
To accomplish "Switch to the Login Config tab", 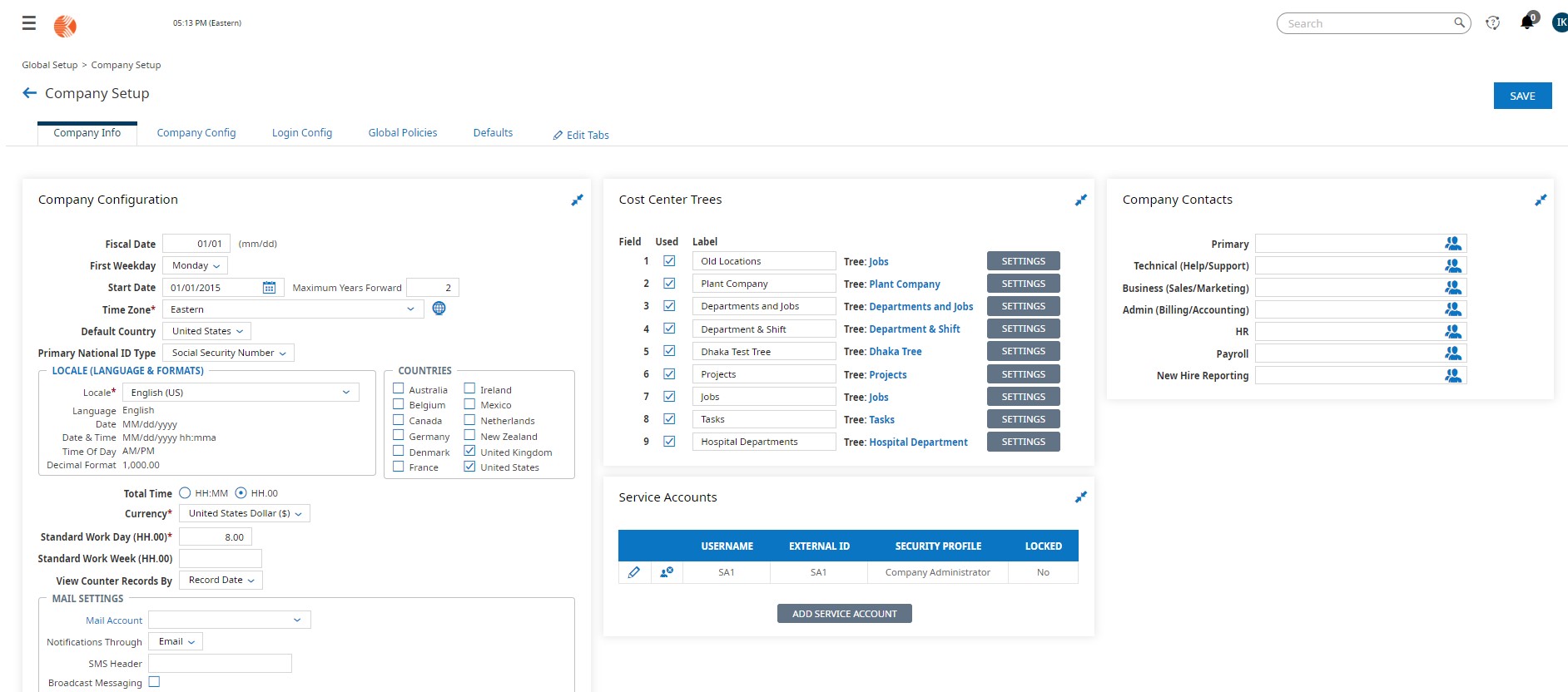I will tap(301, 133).
